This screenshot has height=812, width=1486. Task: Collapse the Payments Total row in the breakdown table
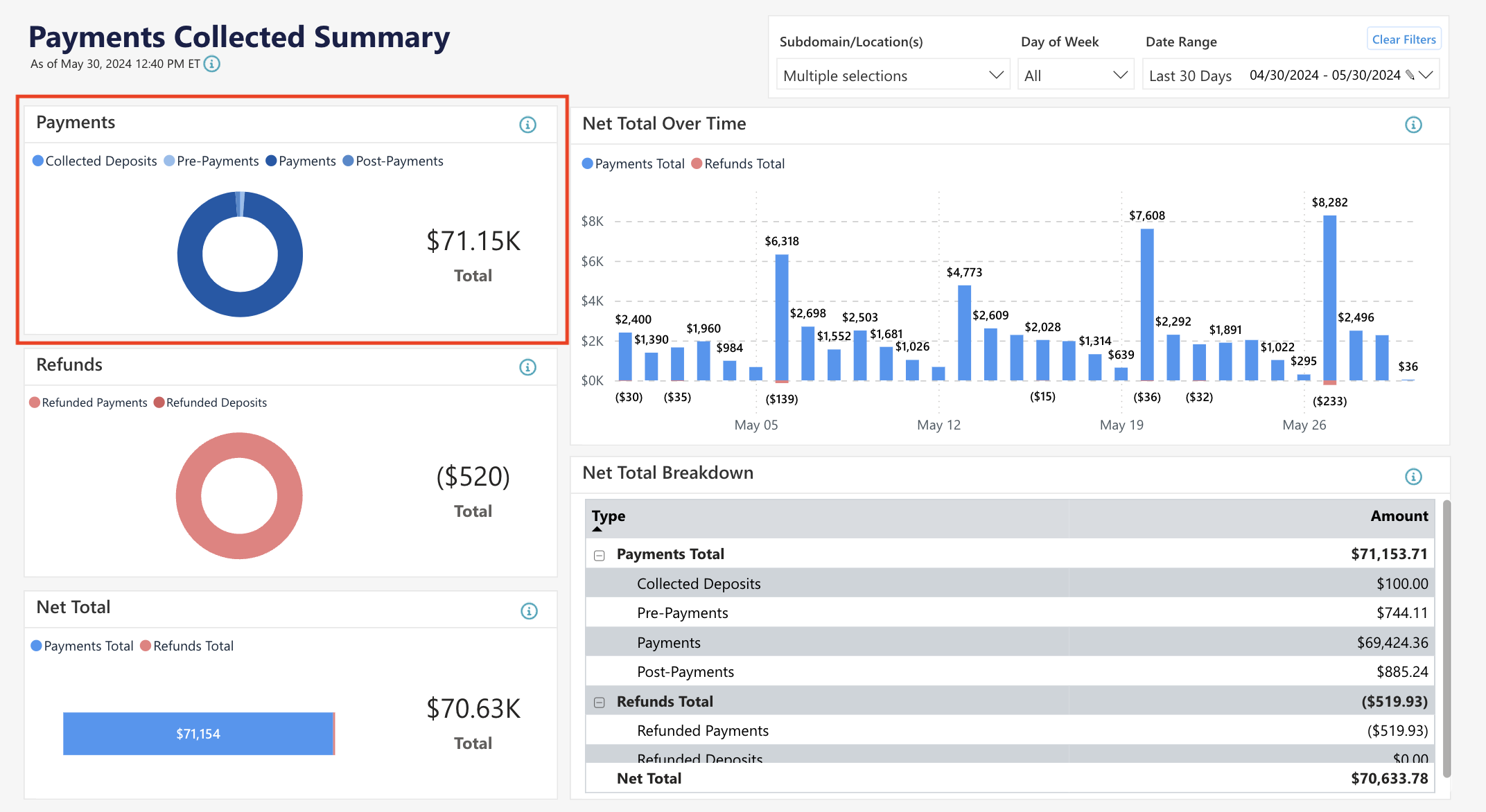pos(598,554)
